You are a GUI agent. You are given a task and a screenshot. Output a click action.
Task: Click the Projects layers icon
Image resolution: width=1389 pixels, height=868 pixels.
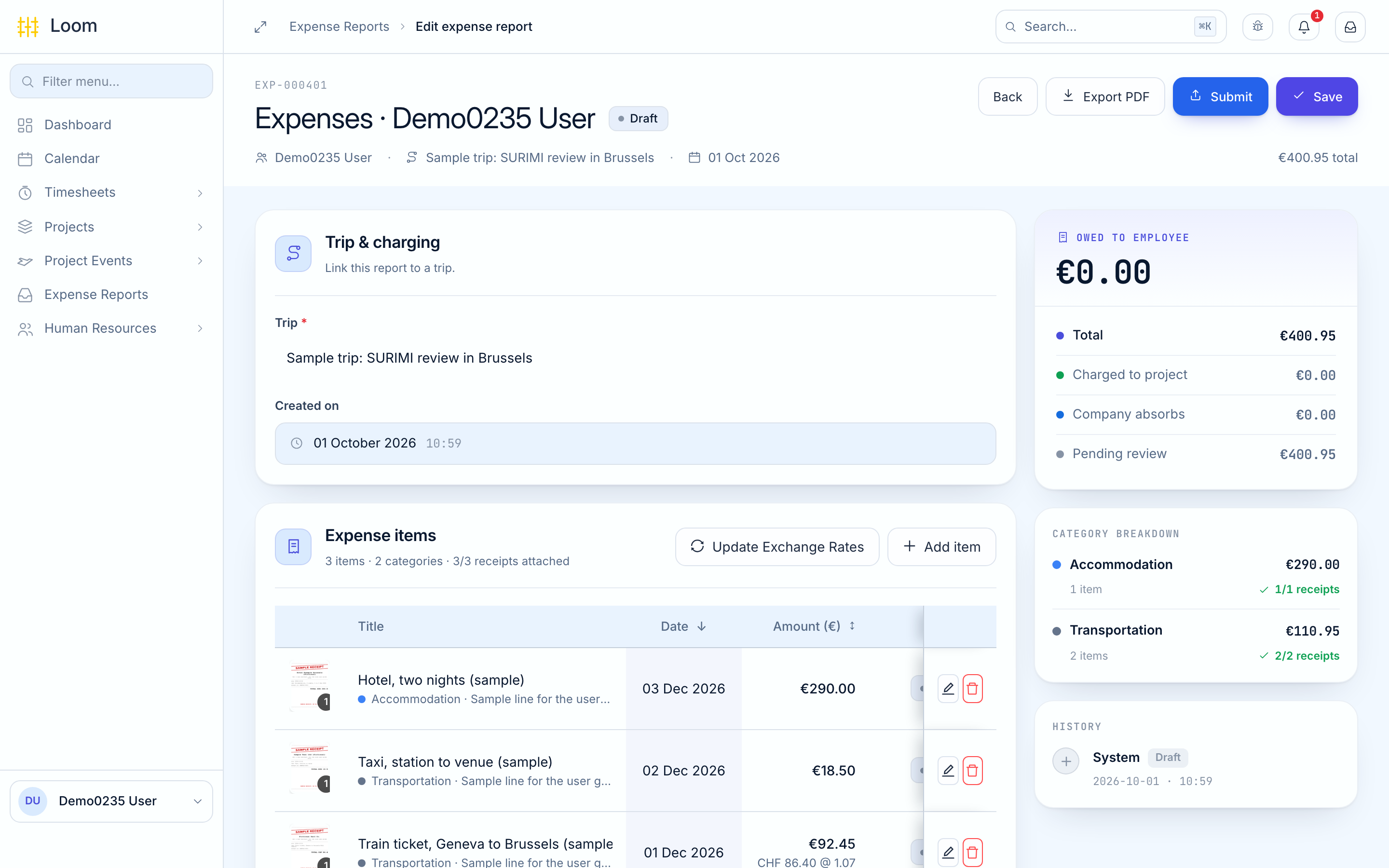click(25, 227)
